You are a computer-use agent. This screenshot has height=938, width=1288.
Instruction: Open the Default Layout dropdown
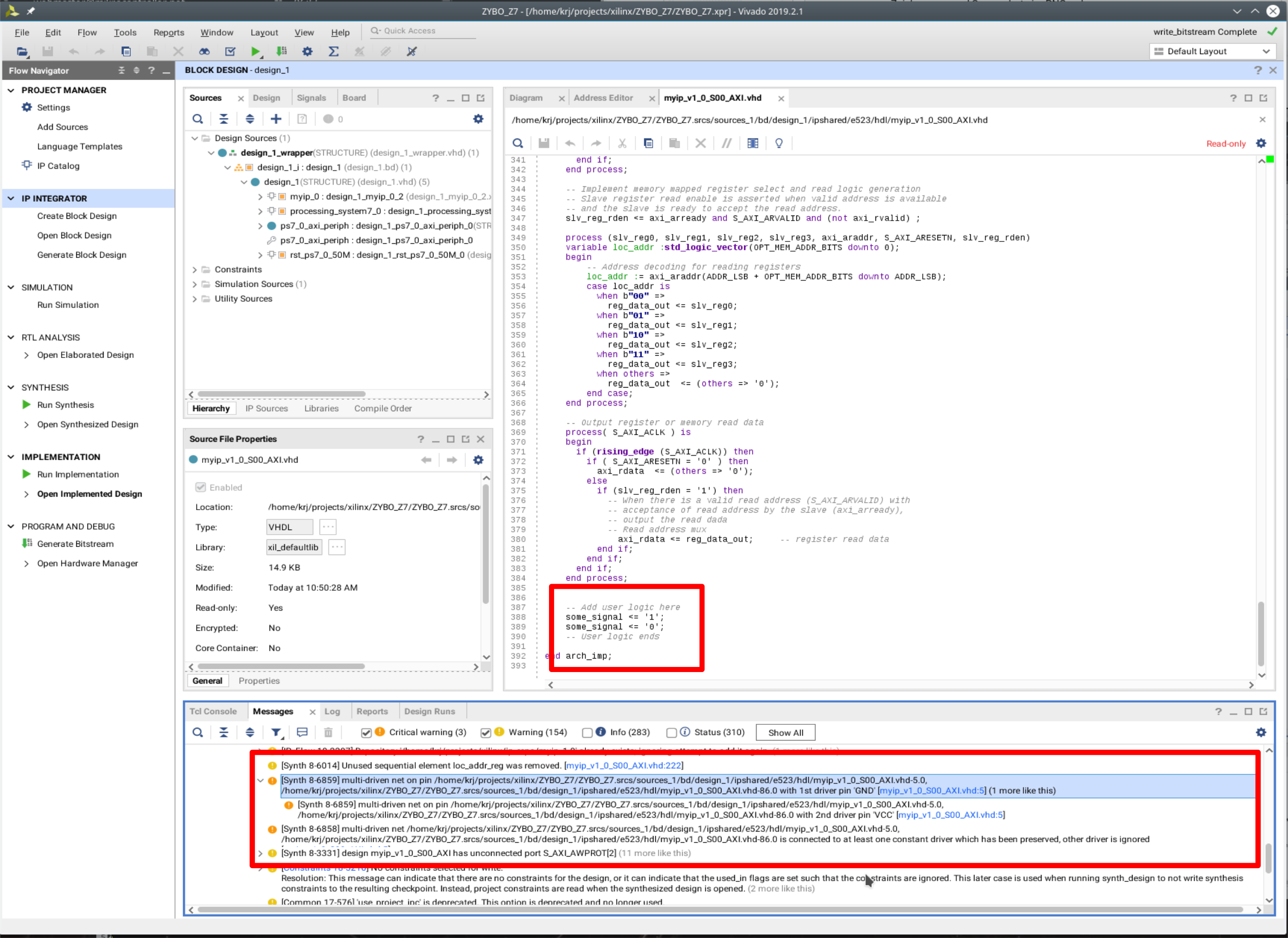click(1213, 52)
